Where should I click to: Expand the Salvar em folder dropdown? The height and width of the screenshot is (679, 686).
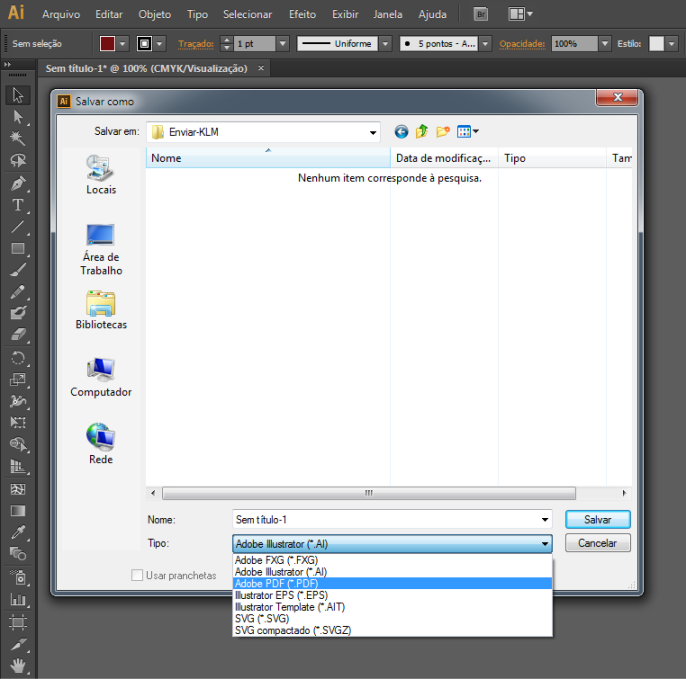coord(372,132)
